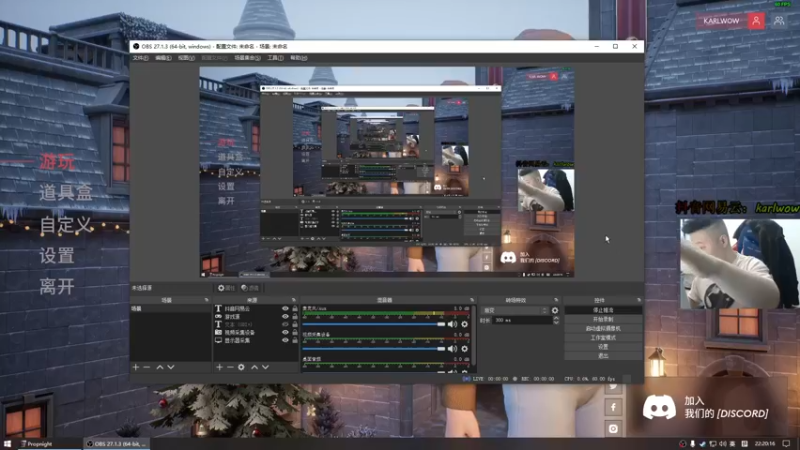Open the 视图(V) menu
Screen dimensions: 800x450
[186, 58]
